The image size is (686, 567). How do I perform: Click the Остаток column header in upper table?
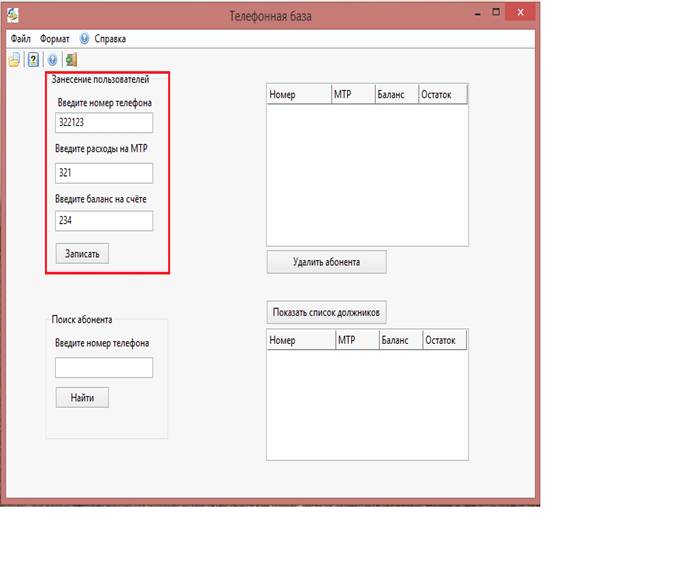coord(442,95)
